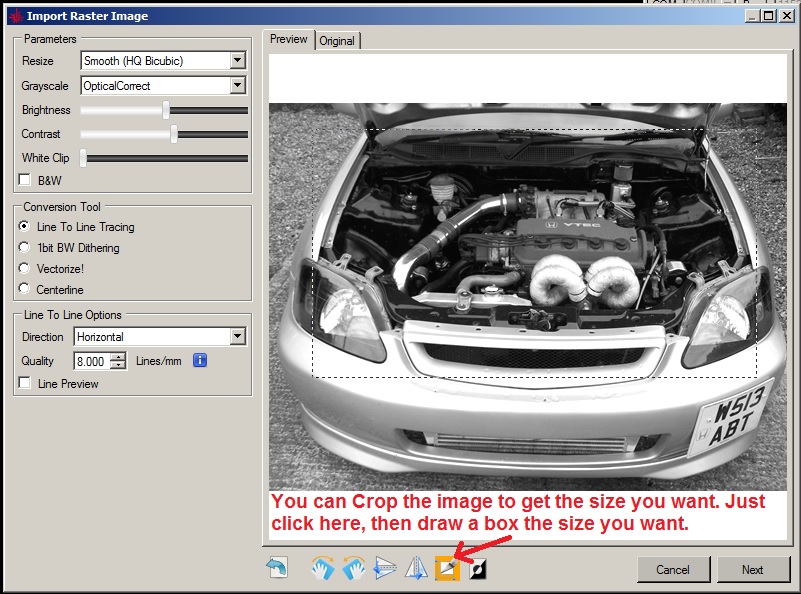Viewport: 801px width, 594px height.
Task: Click the 'Brightness' label
Action: [x=46, y=110]
